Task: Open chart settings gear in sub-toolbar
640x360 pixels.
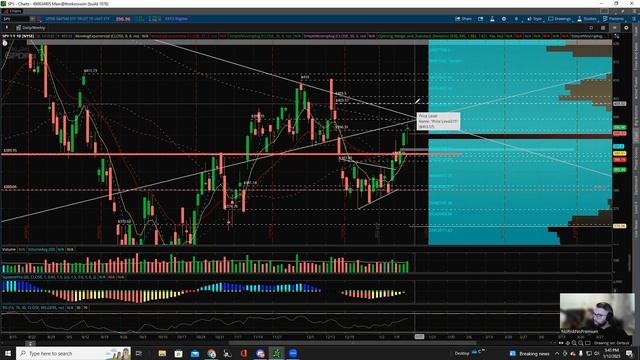Action: (x=626, y=28)
